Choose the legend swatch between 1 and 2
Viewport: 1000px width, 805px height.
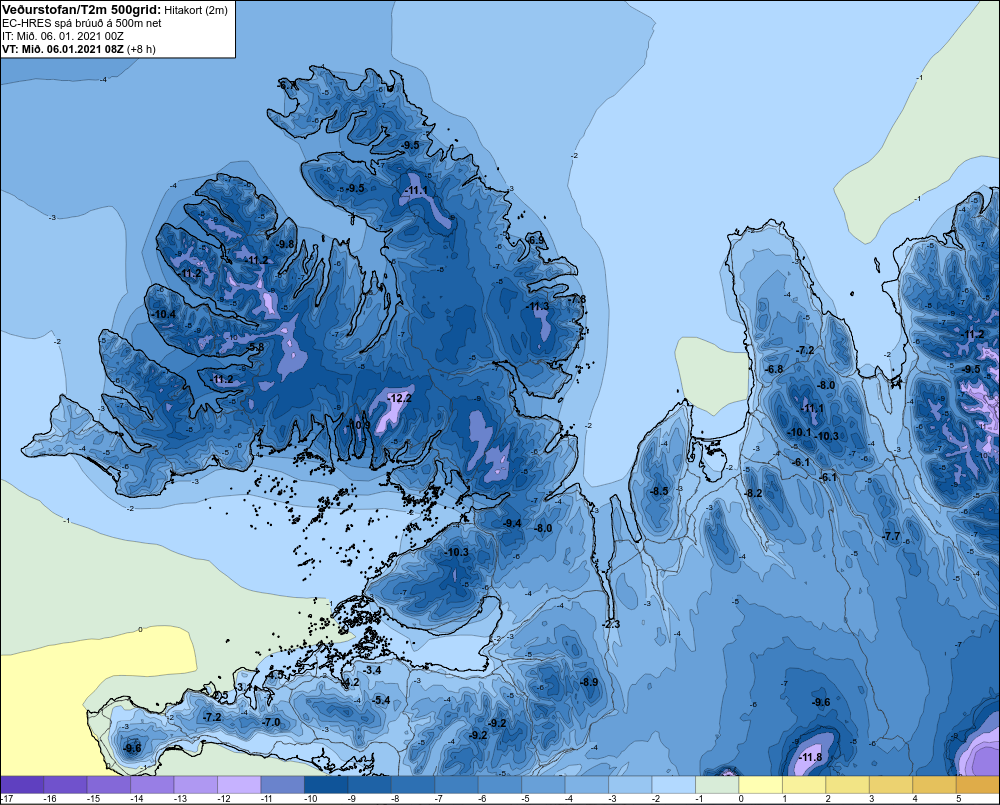click(804, 785)
